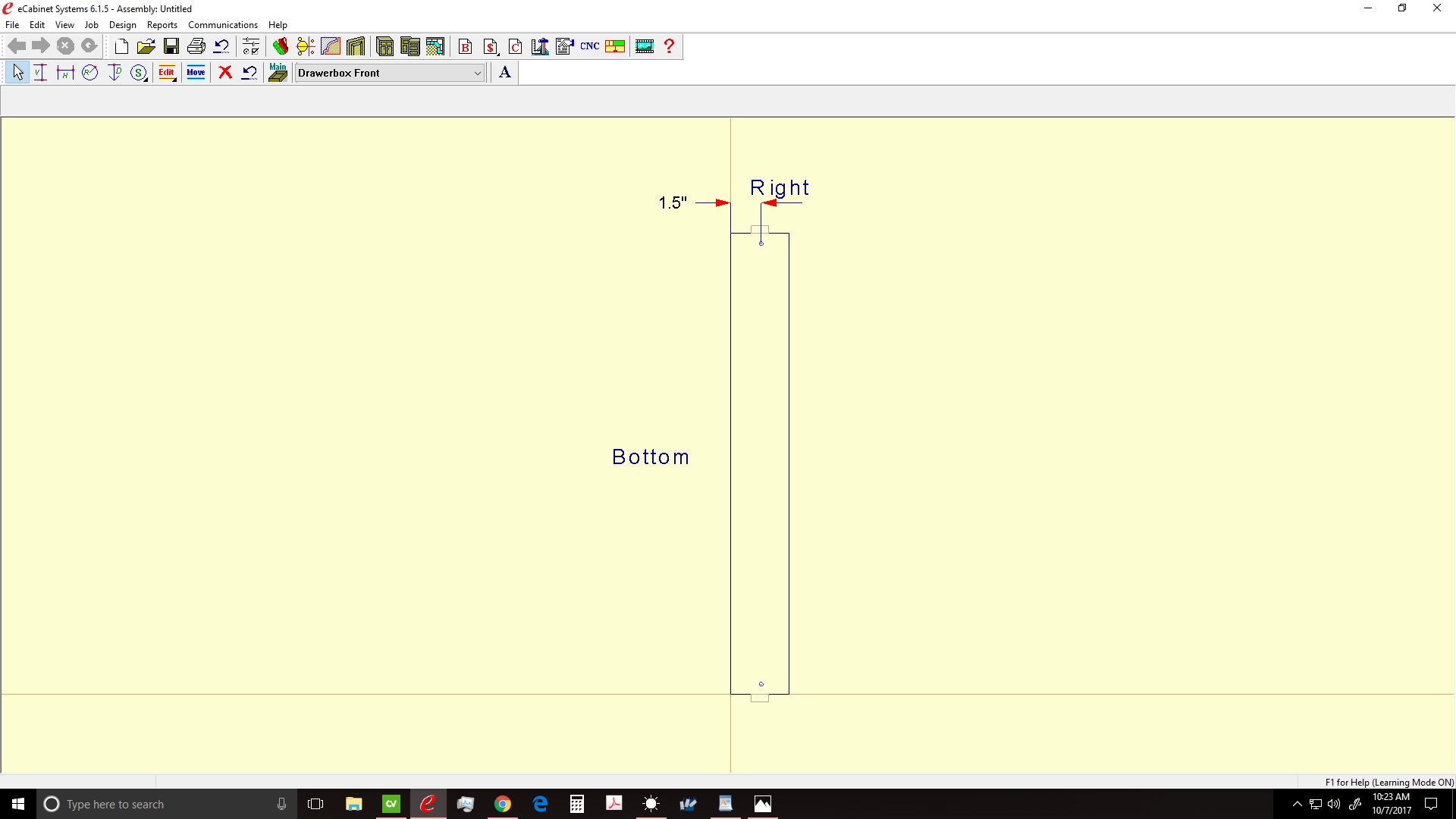Image resolution: width=1456 pixels, height=819 pixels.
Task: Open the settings checklist options icon
Action: click(251, 47)
